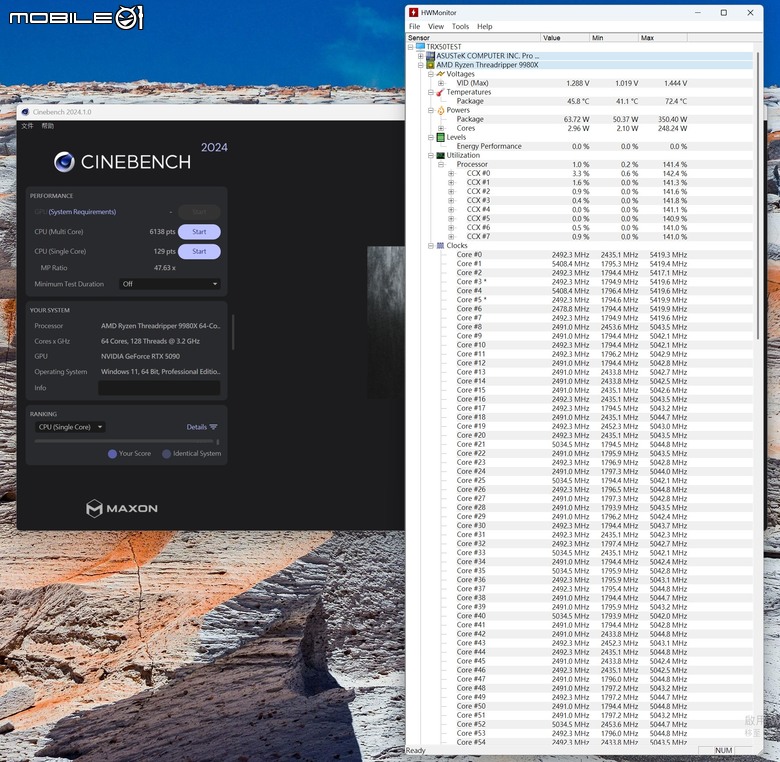Open the File menu in HWMonitor
This screenshot has height=762, width=780.
(414, 26)
